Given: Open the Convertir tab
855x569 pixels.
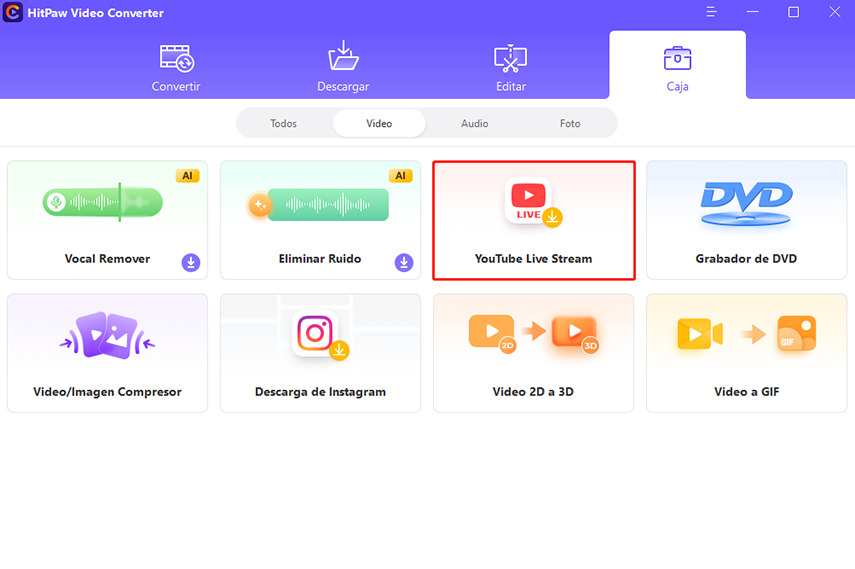Looking at the screenshot, I should [176, 68].
